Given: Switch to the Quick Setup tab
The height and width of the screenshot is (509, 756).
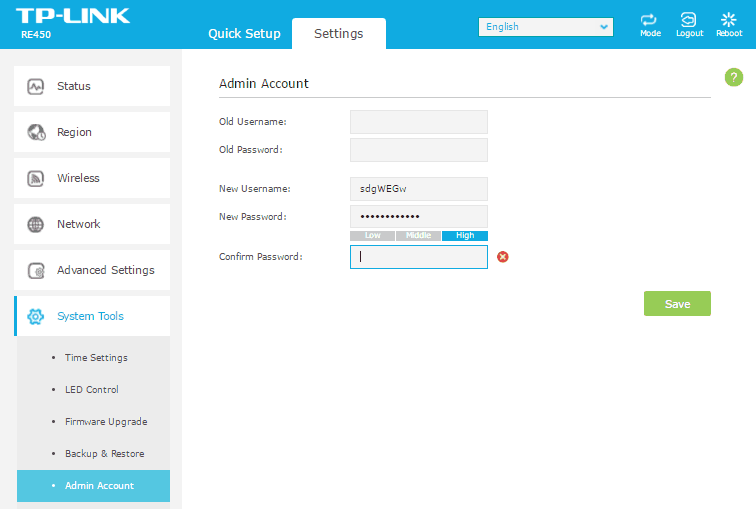Looking at the screenshot, I should (244, 33).
